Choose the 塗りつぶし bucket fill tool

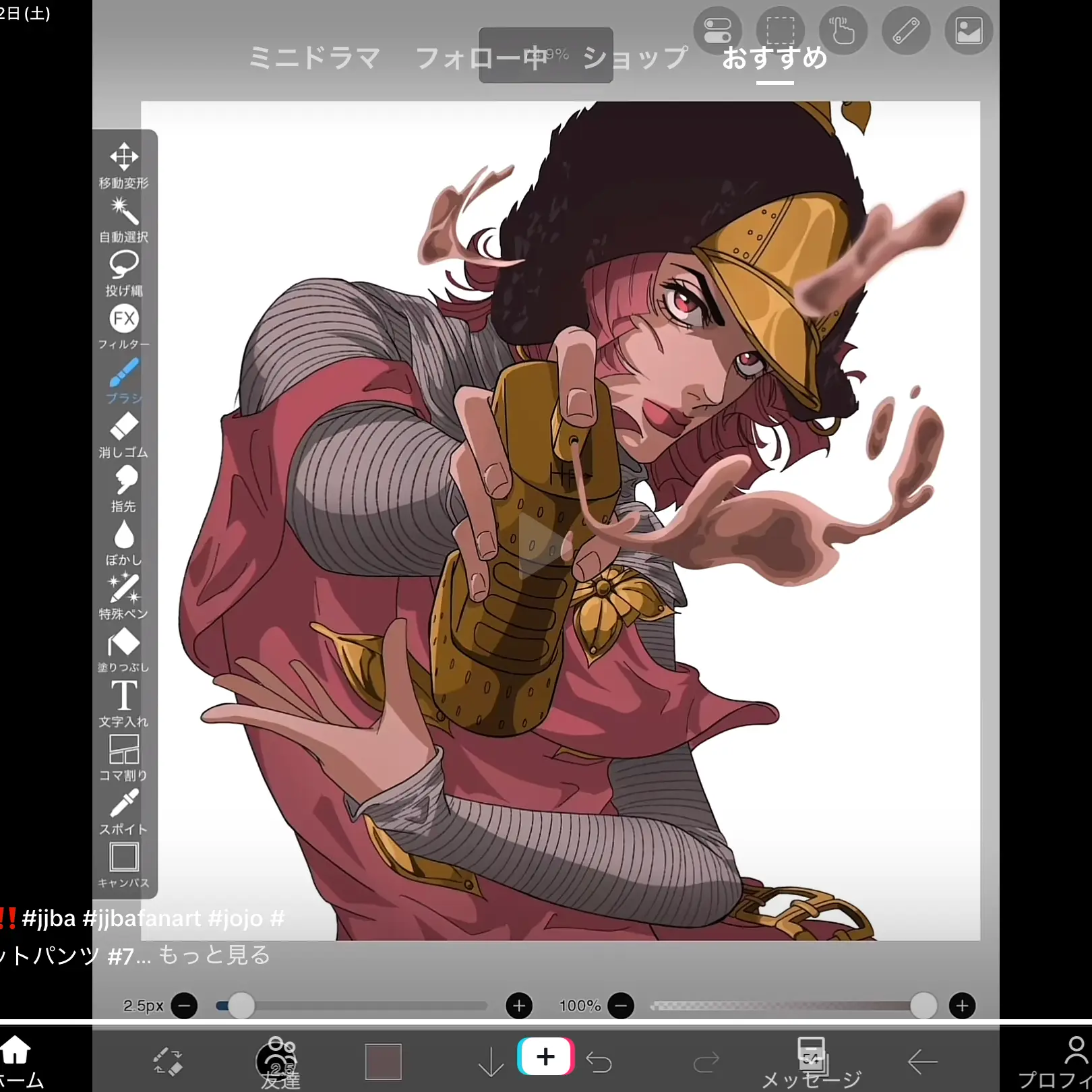click(x=124, y=650)
